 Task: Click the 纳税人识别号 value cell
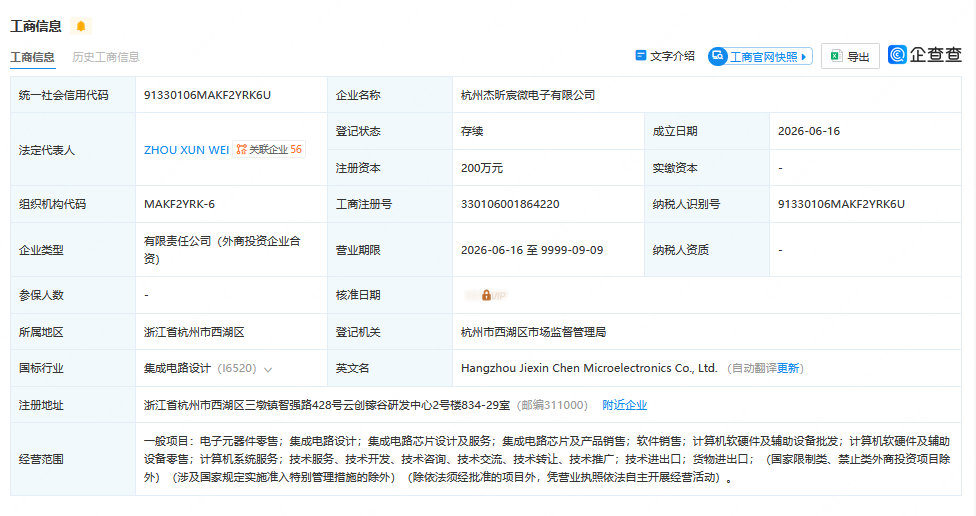pyautogui.click(x=865, y=204)
